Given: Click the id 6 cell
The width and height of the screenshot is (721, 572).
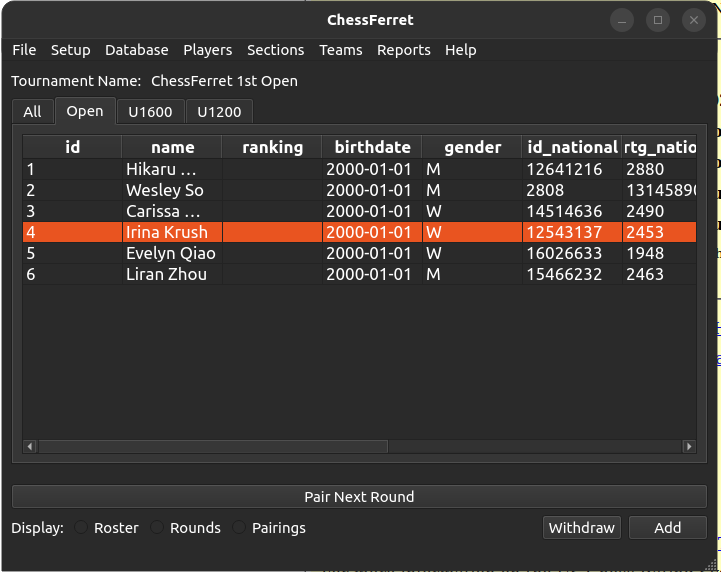Looking at the screenshot, I should click(x=73, y=275).
